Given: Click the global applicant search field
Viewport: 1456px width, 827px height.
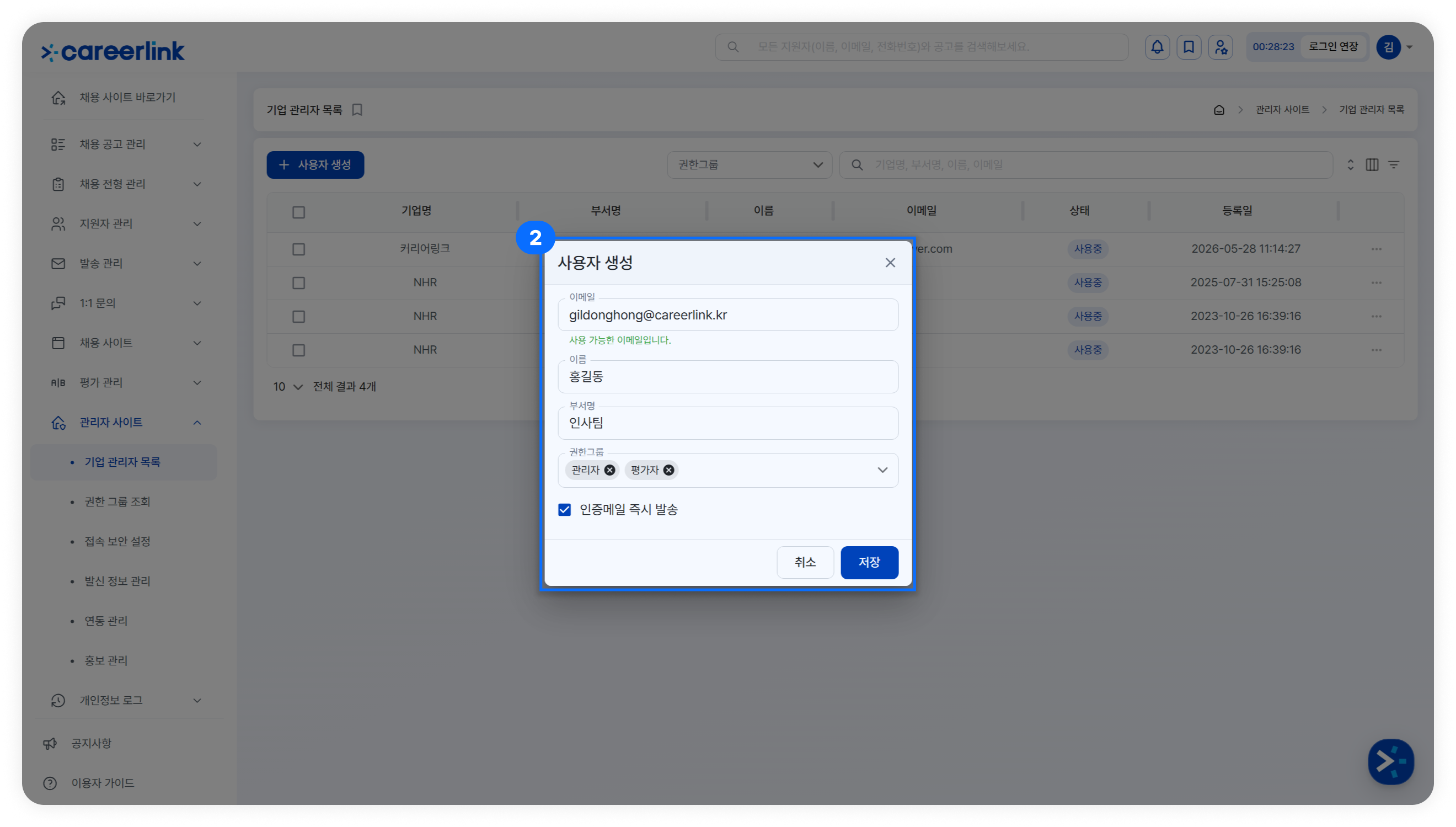Looking at the screenshot, I should pos(921,46).
